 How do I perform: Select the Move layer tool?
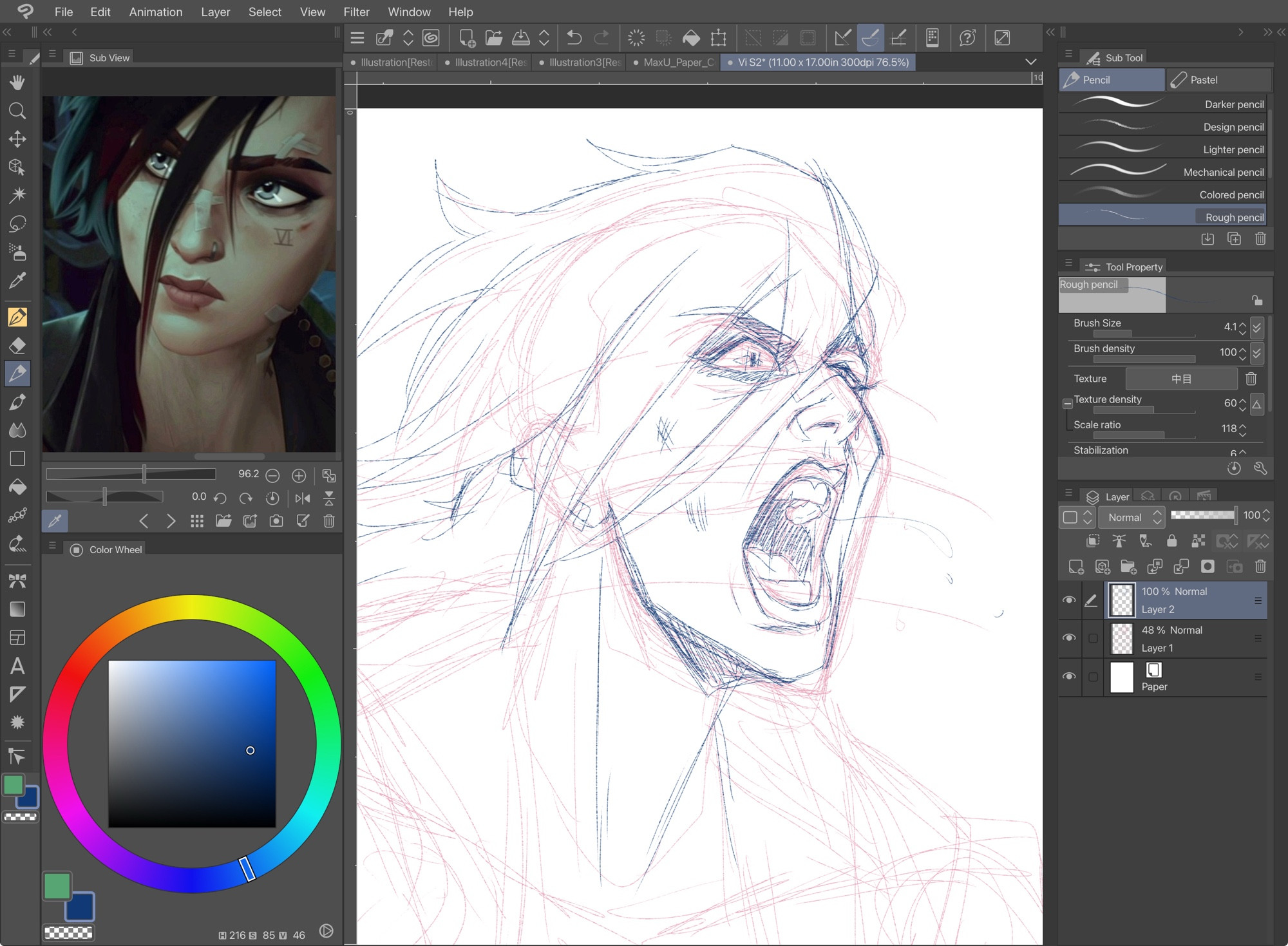[17, 138]
